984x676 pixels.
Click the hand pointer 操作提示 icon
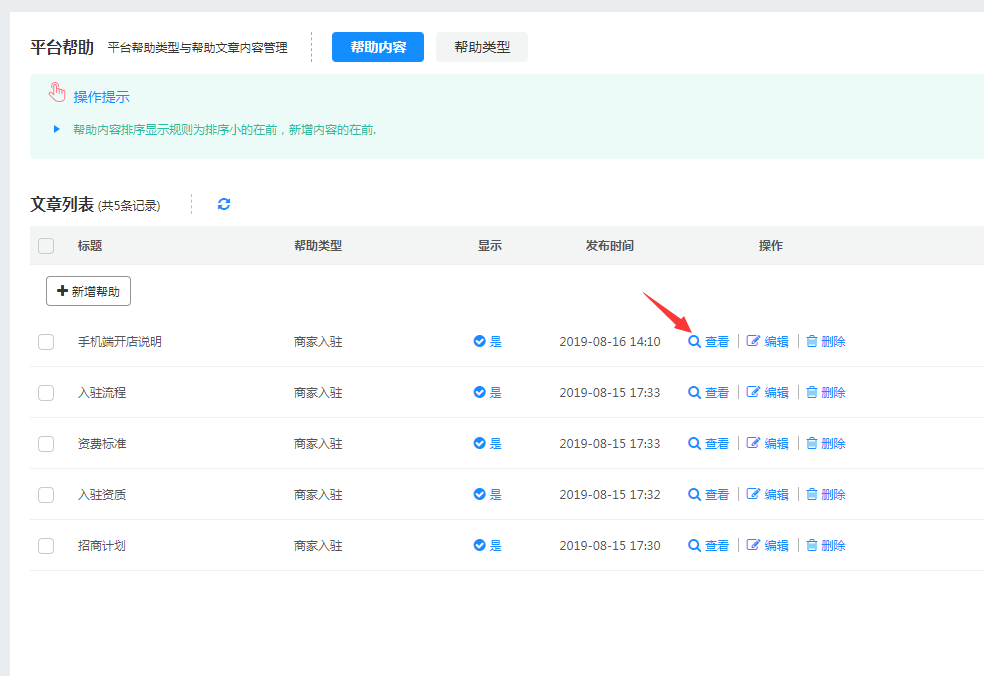coord(58,95)
